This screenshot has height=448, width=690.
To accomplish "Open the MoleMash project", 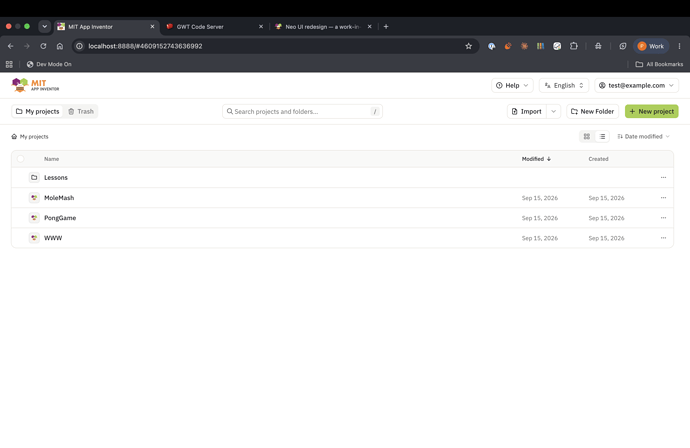I will (x=59, y=198).
